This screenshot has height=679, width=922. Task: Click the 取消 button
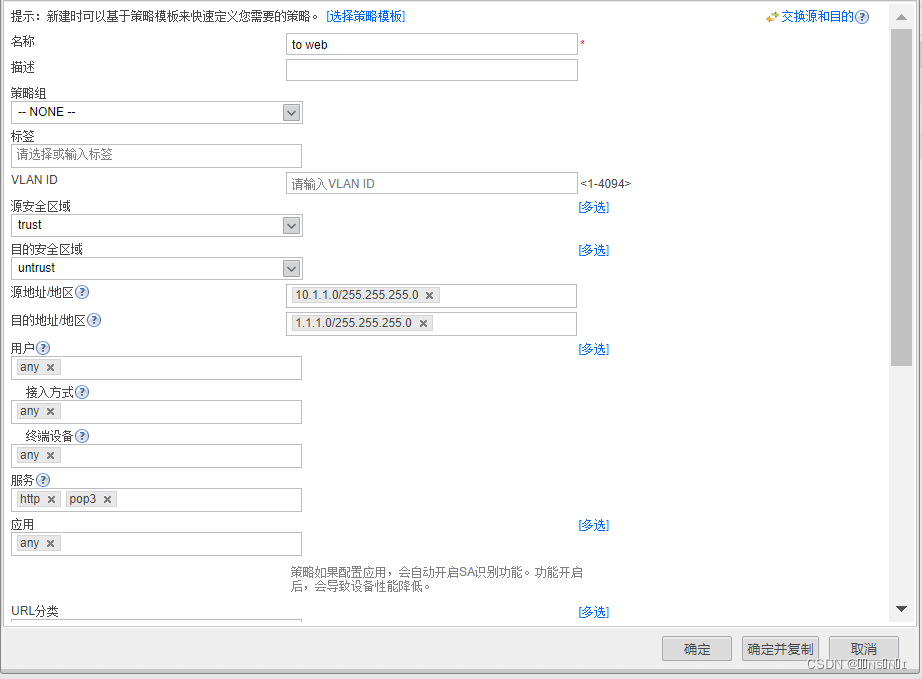tap(864, 649)
